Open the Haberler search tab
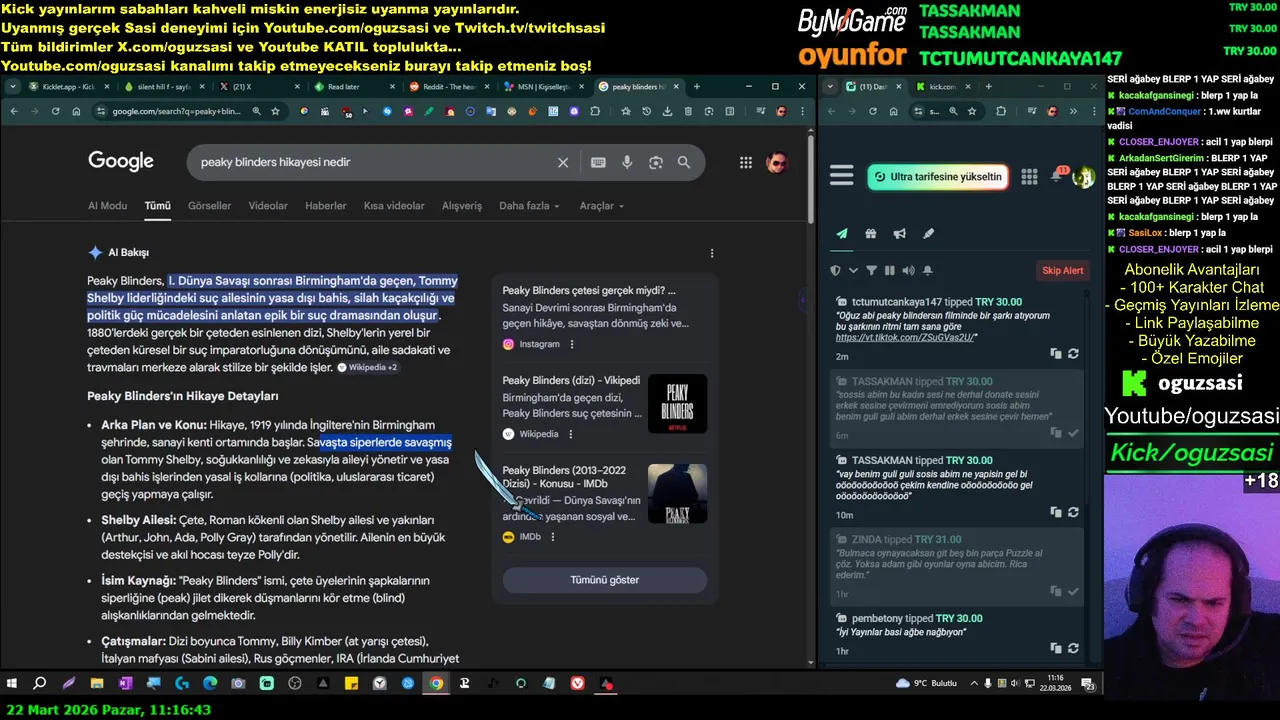 [x=325, y=206]
